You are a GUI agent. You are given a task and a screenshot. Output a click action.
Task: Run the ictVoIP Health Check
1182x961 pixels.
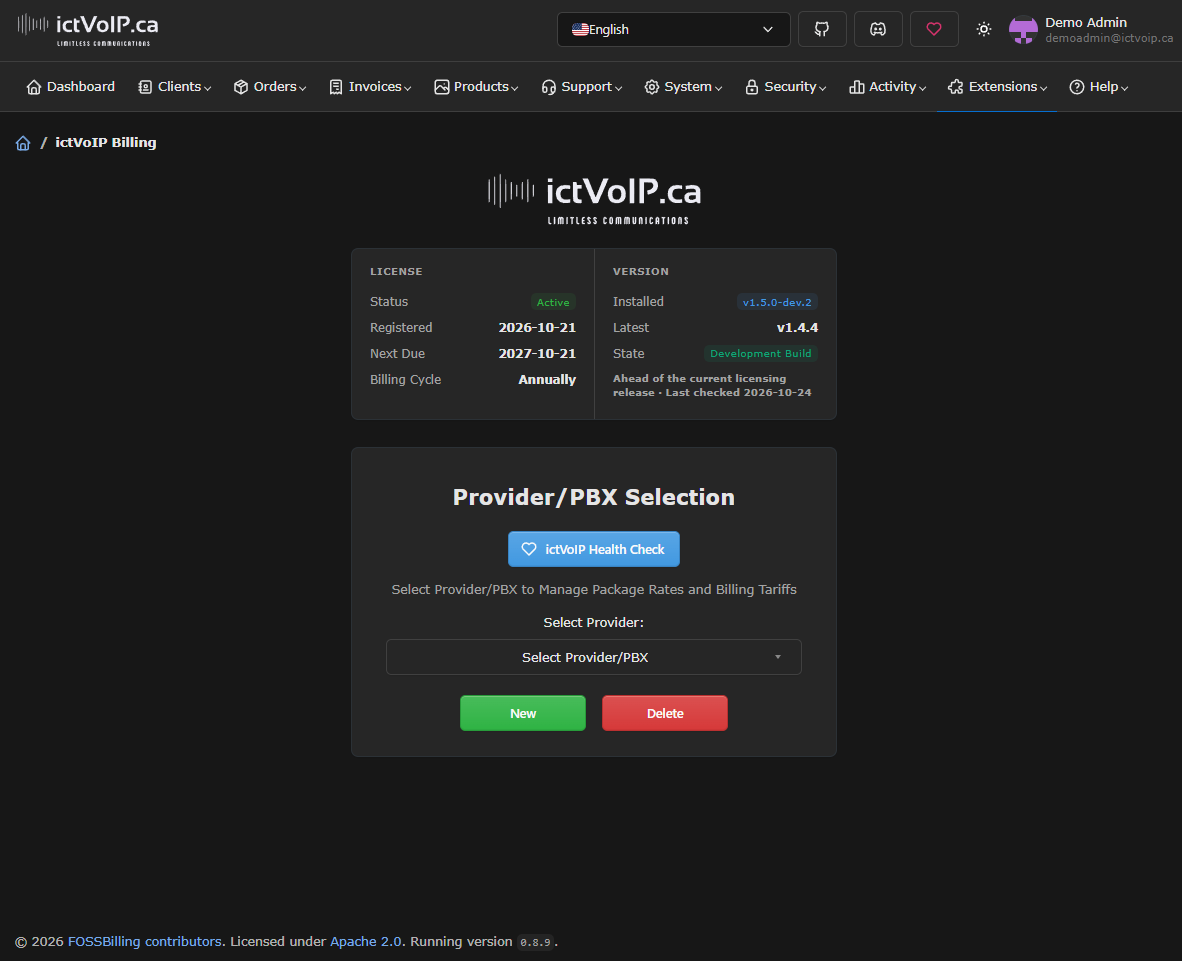point(593,549)
